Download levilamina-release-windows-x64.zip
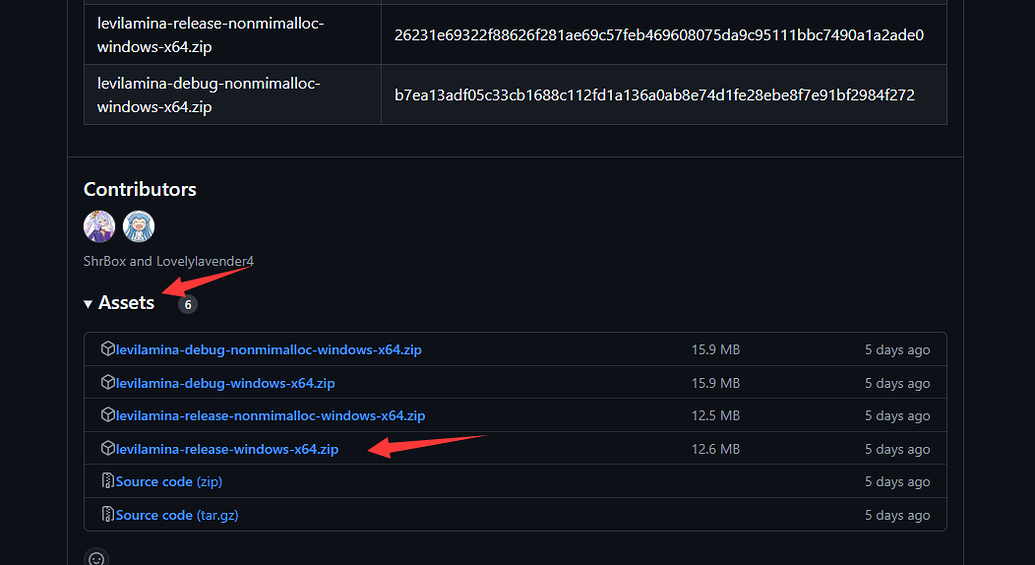 coord(227,449)
